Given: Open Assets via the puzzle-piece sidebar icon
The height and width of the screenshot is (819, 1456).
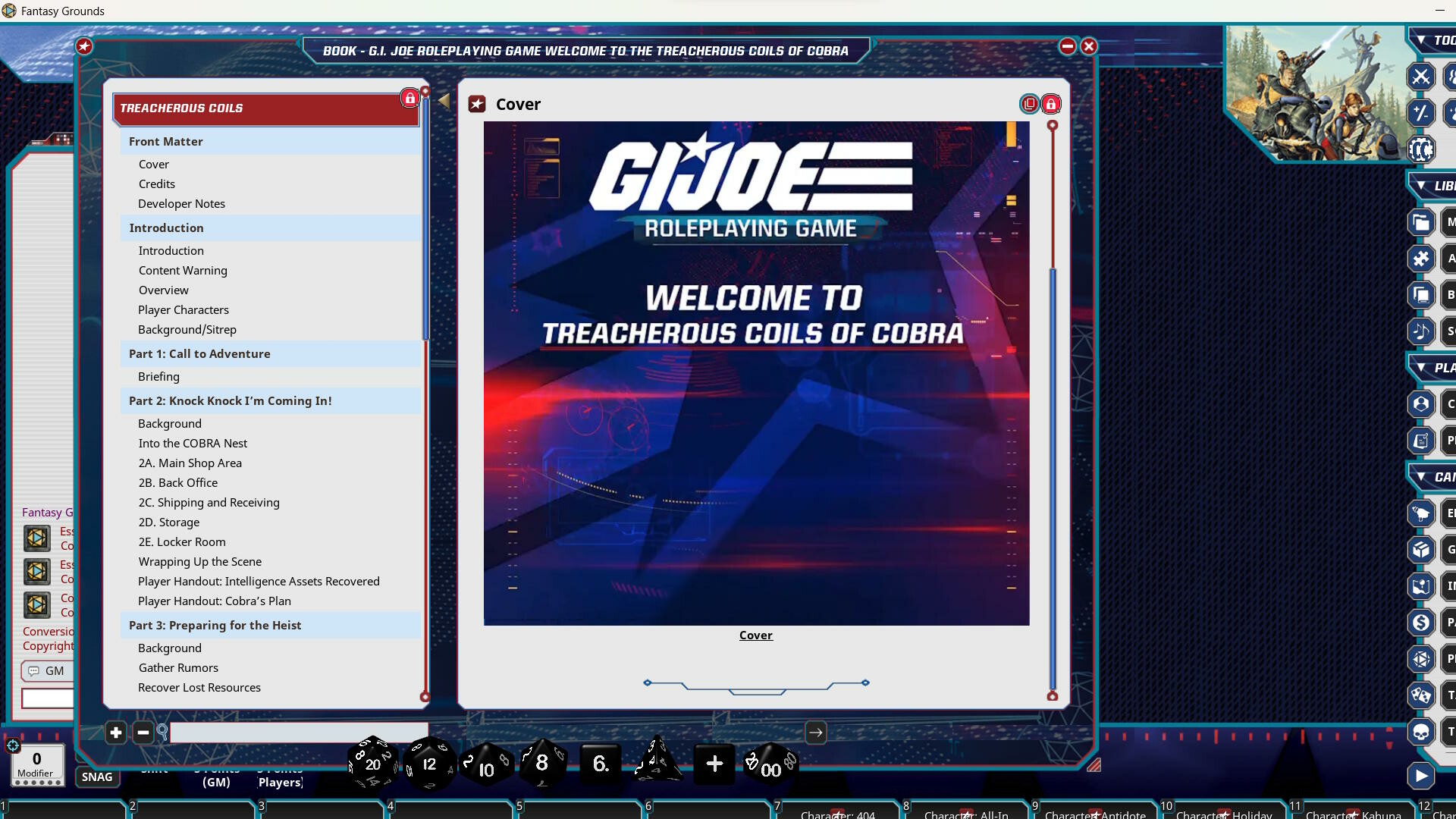Looking at the screenshot, I should point(1421,258).
